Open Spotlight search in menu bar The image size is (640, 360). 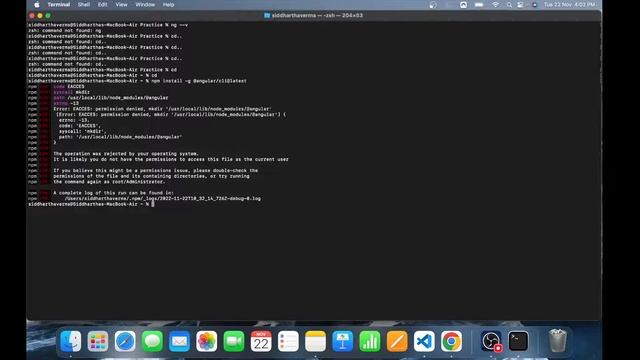509,5
